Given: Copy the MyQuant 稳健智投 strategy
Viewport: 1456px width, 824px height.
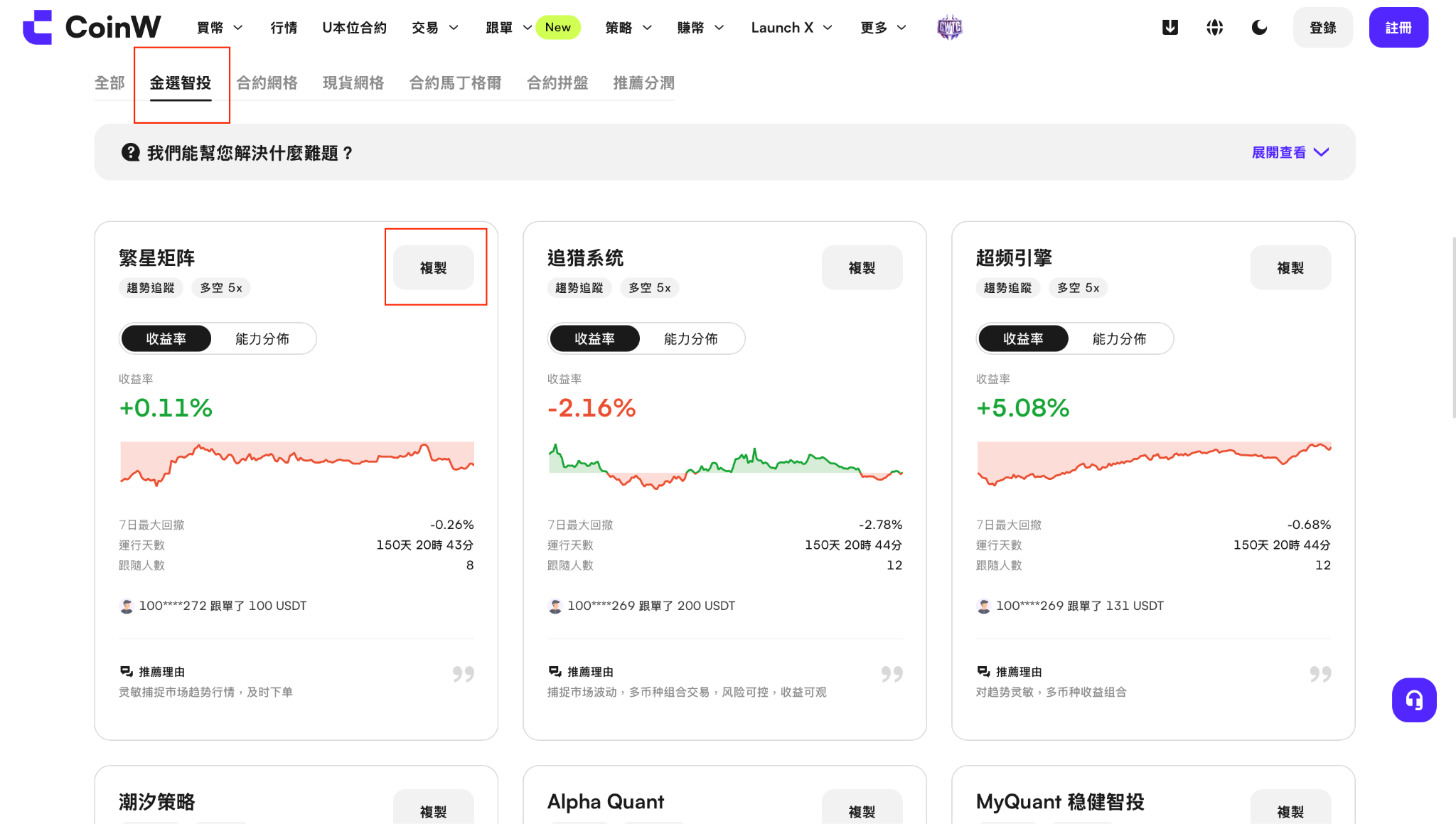Looking at the screenshot, I should coord(1291,808).
